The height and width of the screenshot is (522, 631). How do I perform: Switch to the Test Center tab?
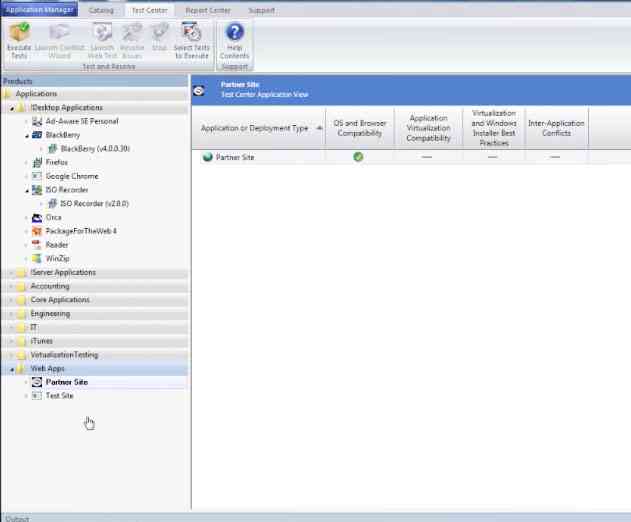tap(150, 10)
